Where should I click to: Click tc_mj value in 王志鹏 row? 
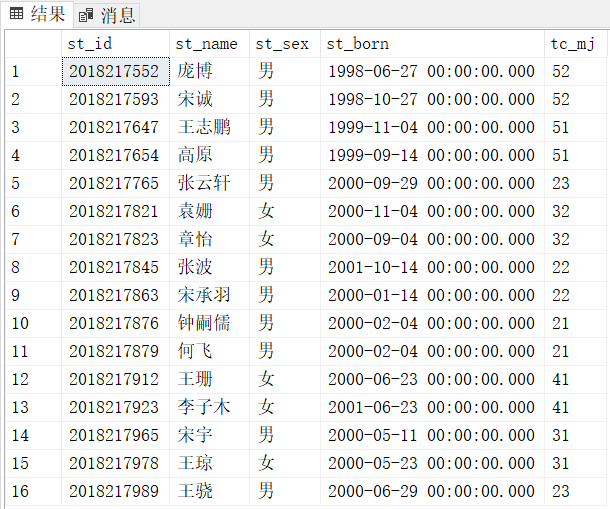[576, 128]
